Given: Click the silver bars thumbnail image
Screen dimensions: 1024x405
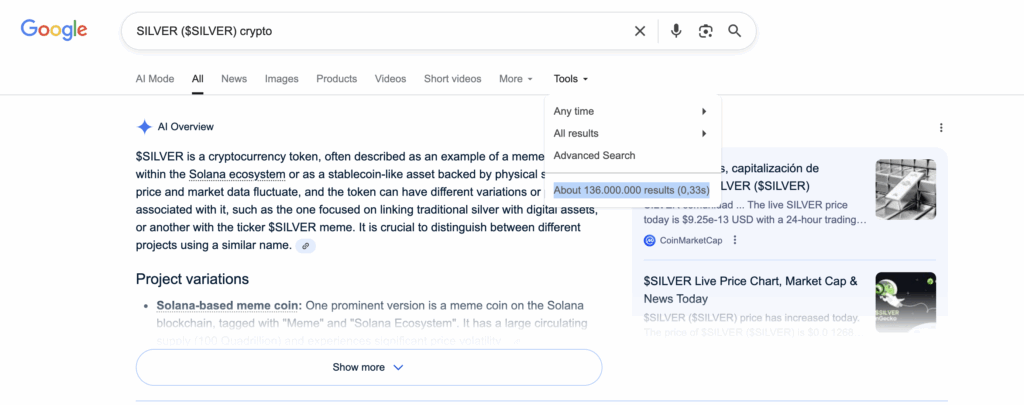Looking at the screenshot, I should pyautogui.click(x=905, y=188).
